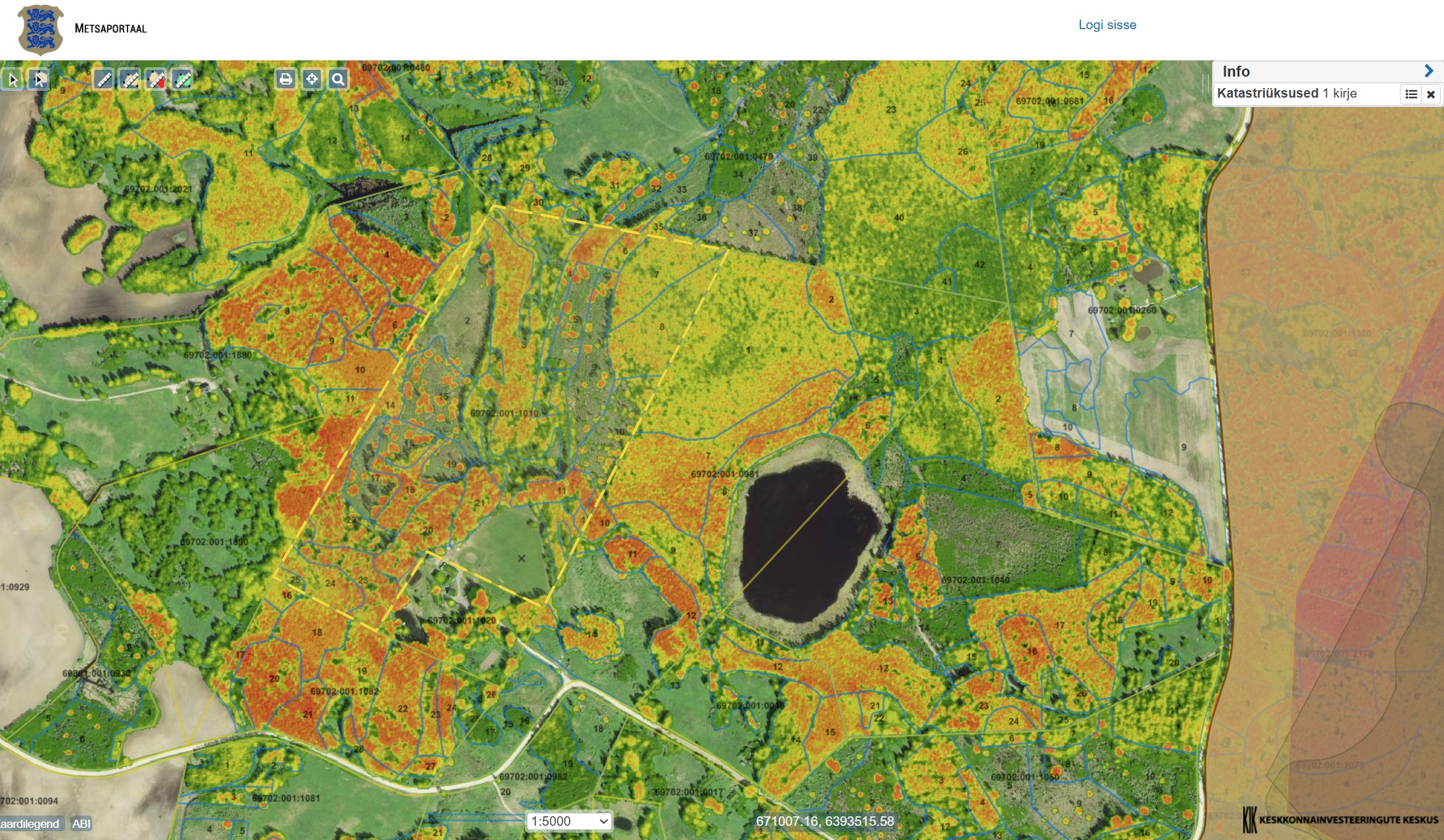Select the red-marked polygon measuring tool

[157, 80]
